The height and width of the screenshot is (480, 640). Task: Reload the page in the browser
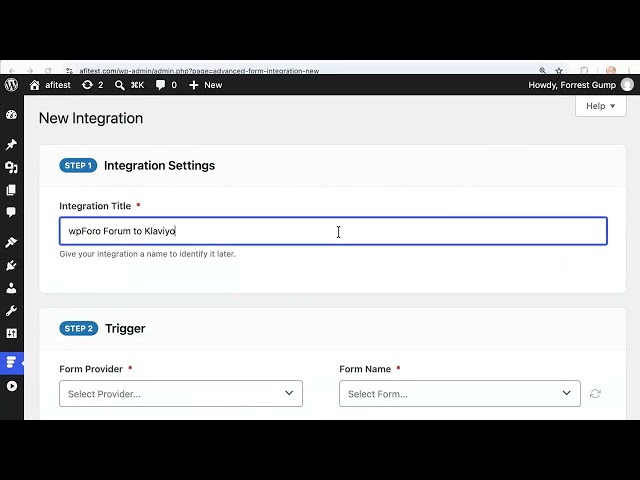(48, 71)
